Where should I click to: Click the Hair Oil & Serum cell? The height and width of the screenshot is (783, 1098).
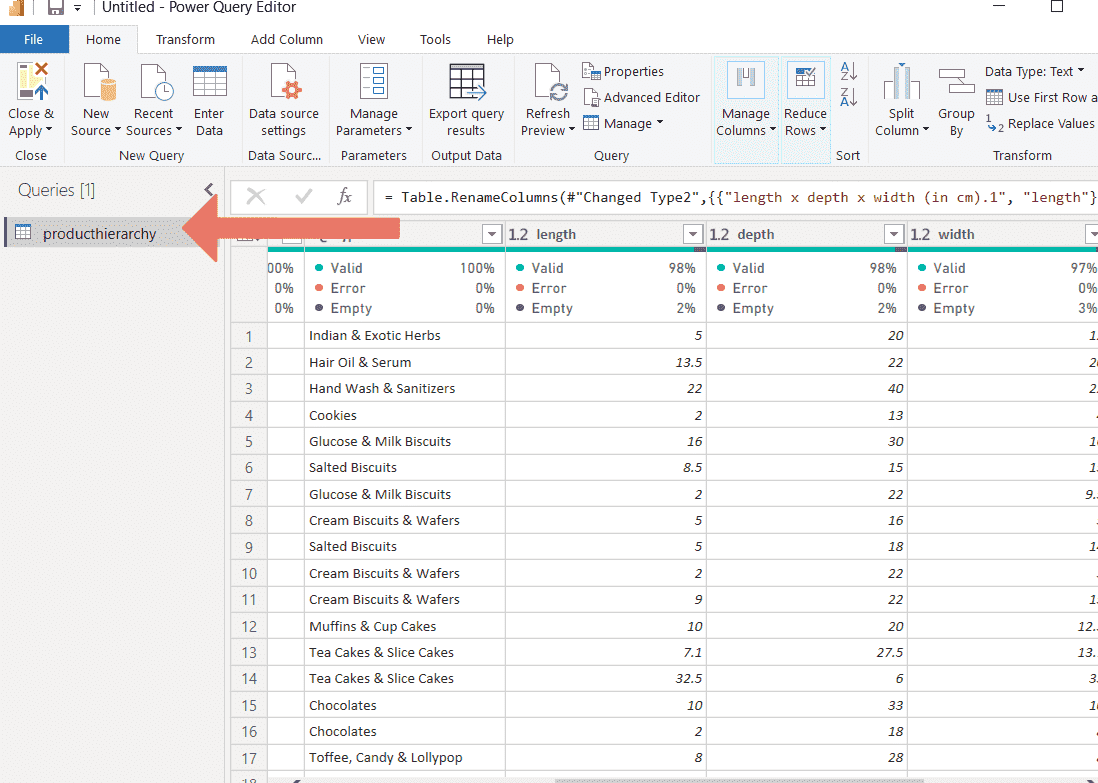pyautogui.click(x=405, y=362)
